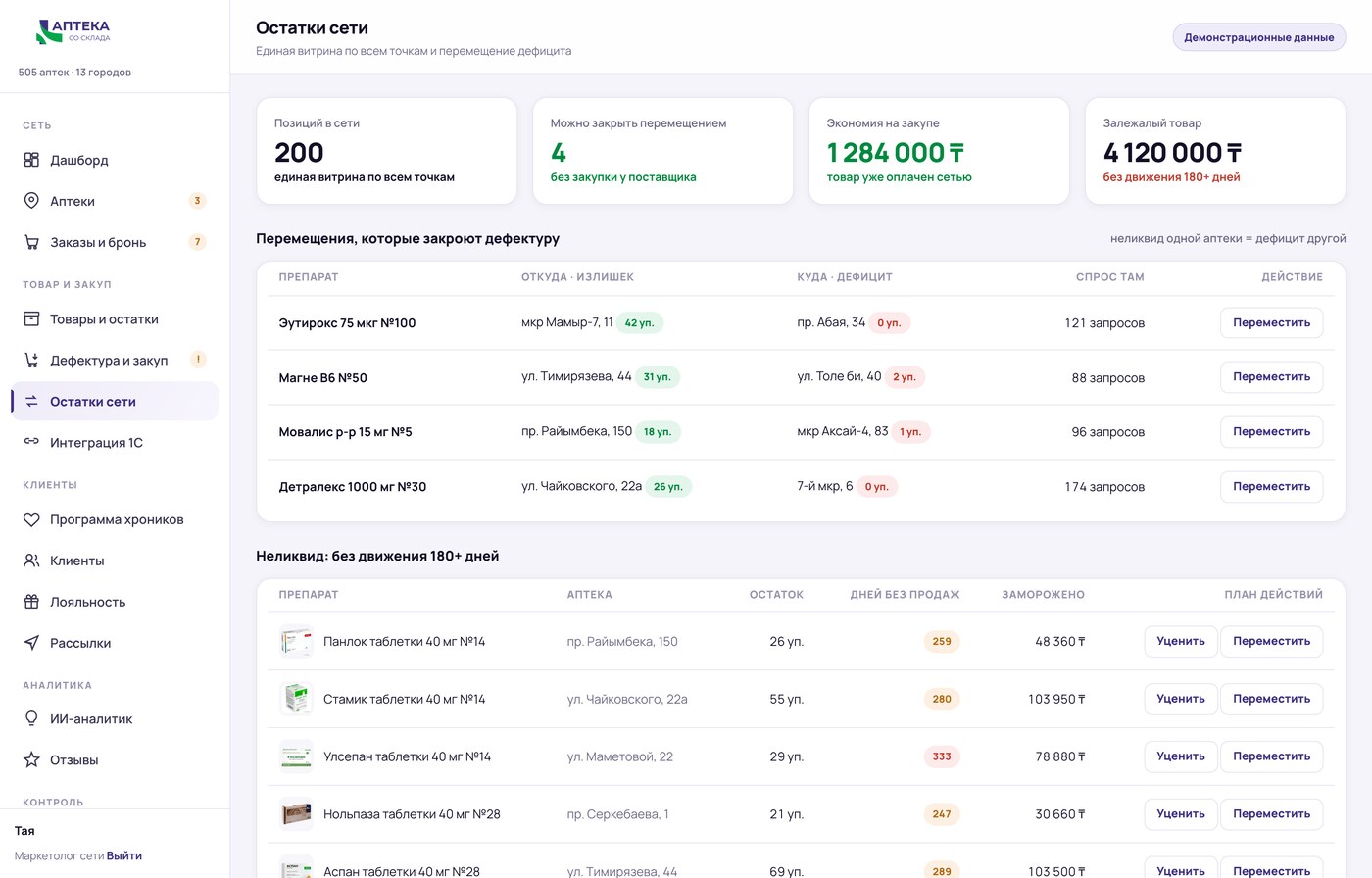Click the Выйти logout link
The height and width of the screenshot is (878, 1372).
[x=124, y=855]
